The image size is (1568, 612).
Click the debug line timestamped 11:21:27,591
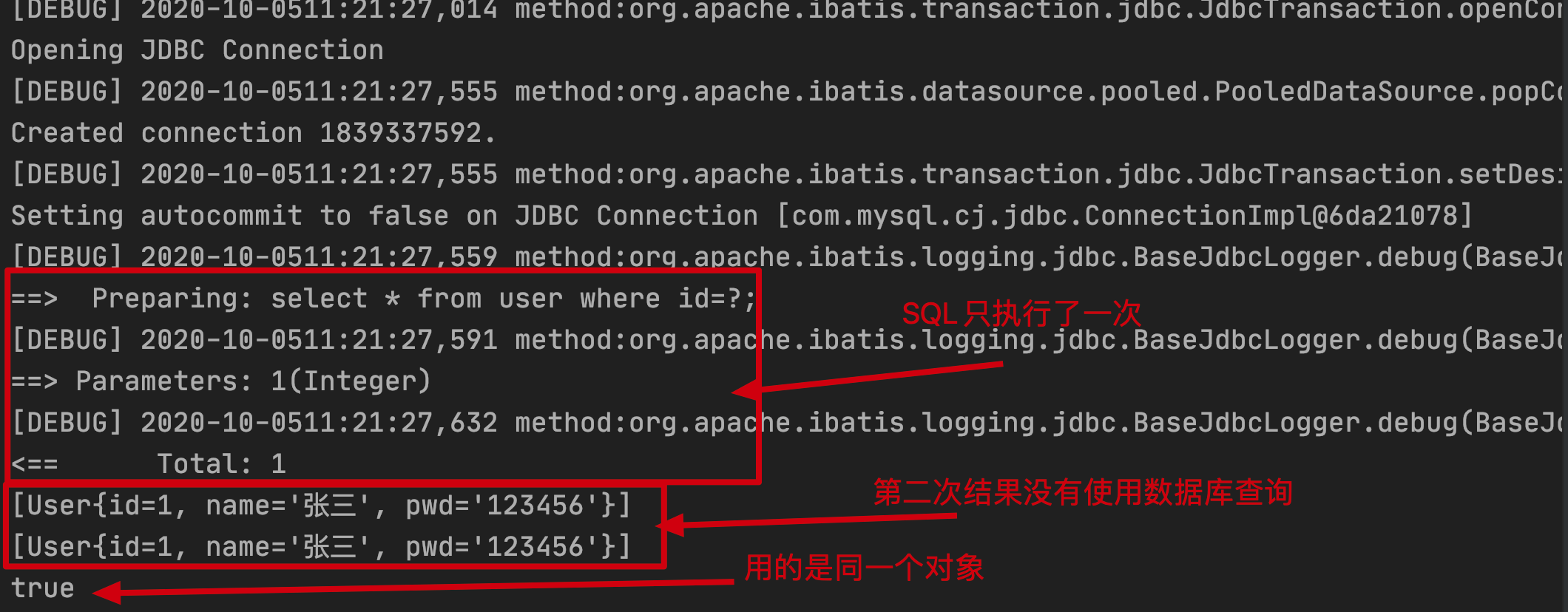789,340
